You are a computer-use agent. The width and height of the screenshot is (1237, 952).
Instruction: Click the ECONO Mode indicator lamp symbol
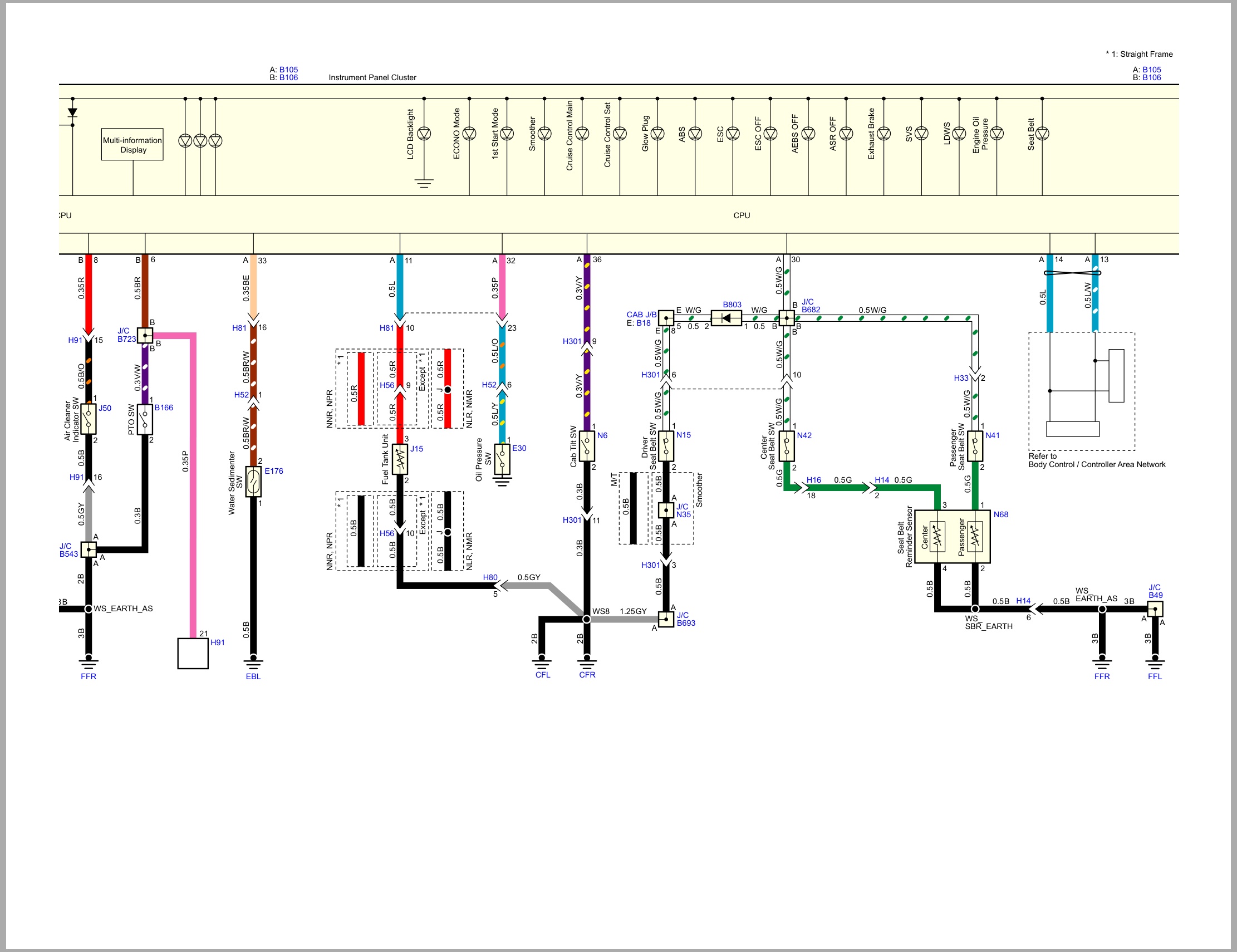pyautogui.click(x=469, y=134)
